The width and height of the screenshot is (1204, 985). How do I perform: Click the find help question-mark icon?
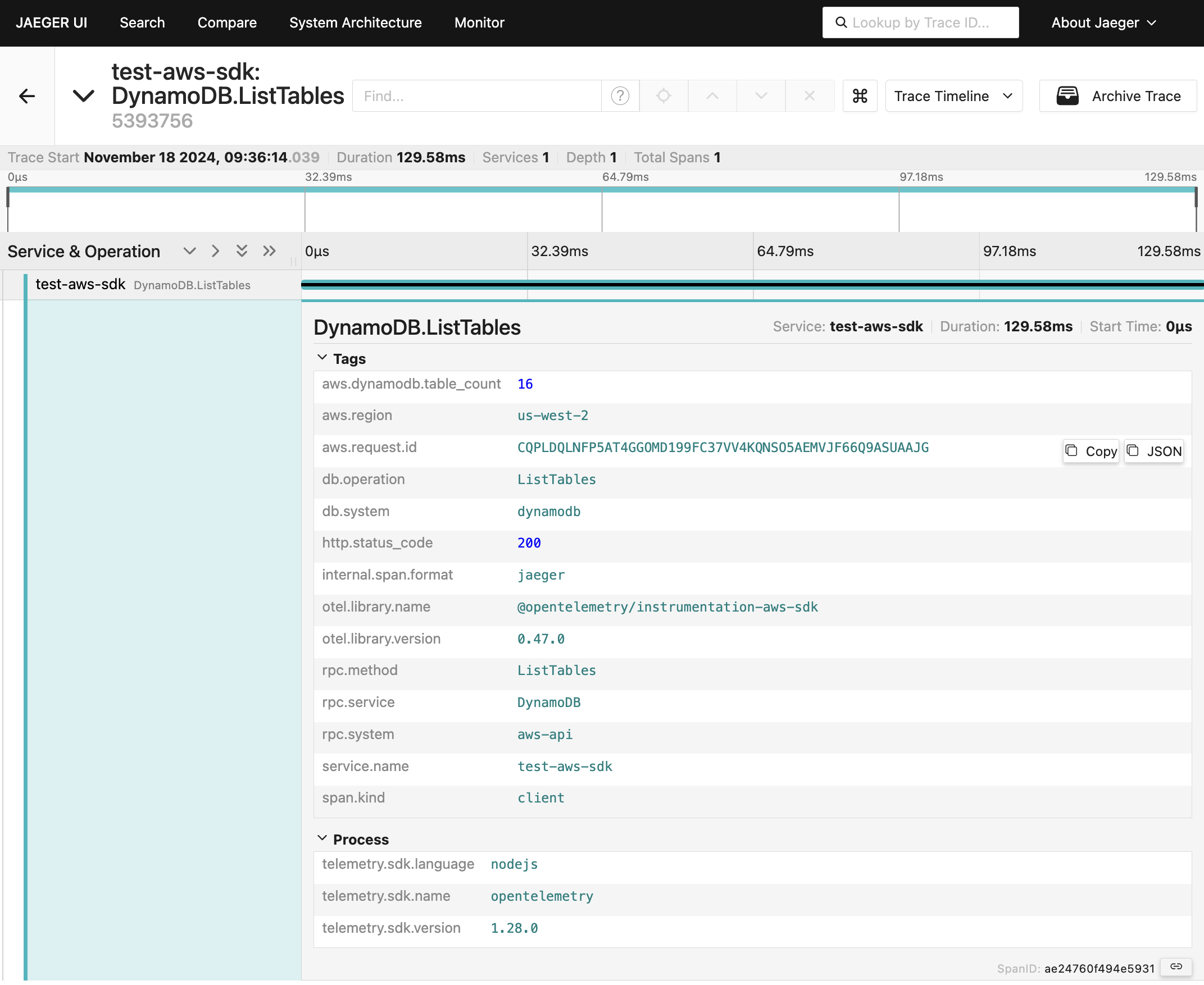(620, 96)
